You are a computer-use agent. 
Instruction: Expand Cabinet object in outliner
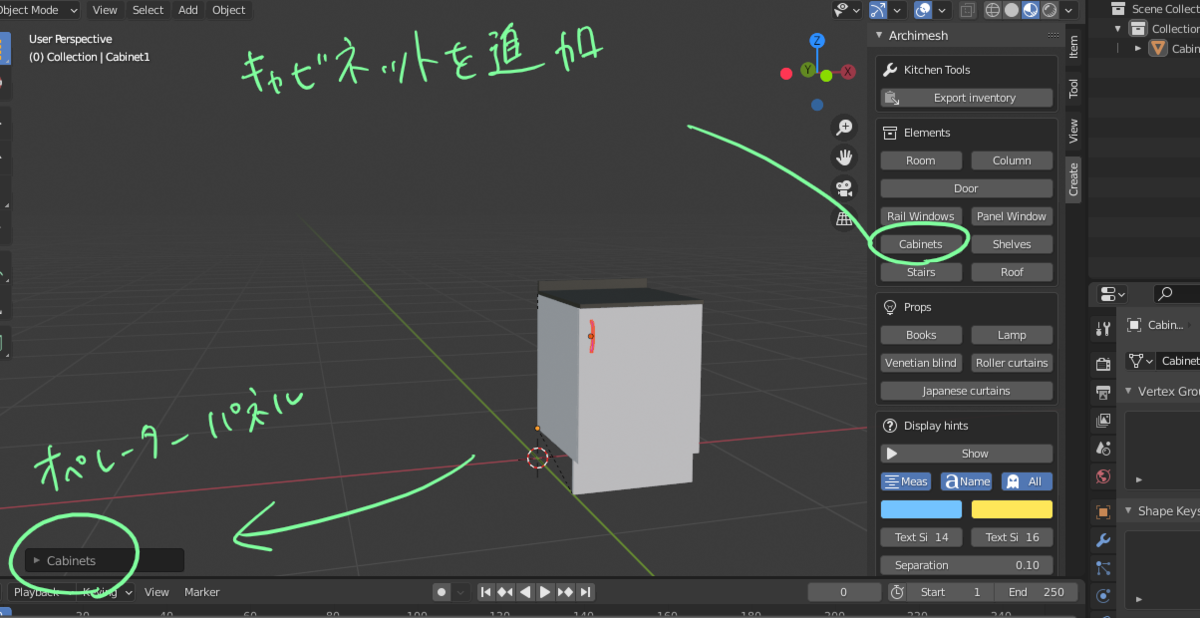click(1138, 48)
